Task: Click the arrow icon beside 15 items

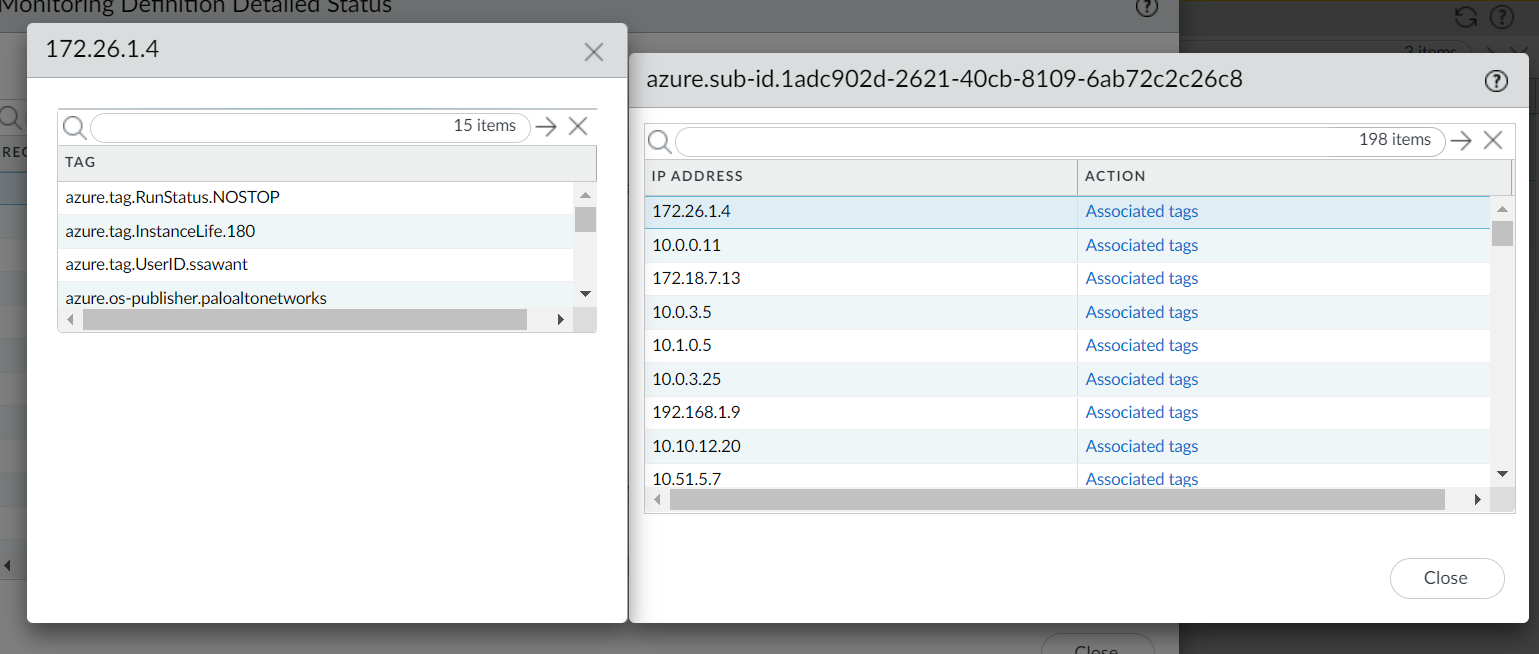Action: pyautogui.click(x=545, y=126)
